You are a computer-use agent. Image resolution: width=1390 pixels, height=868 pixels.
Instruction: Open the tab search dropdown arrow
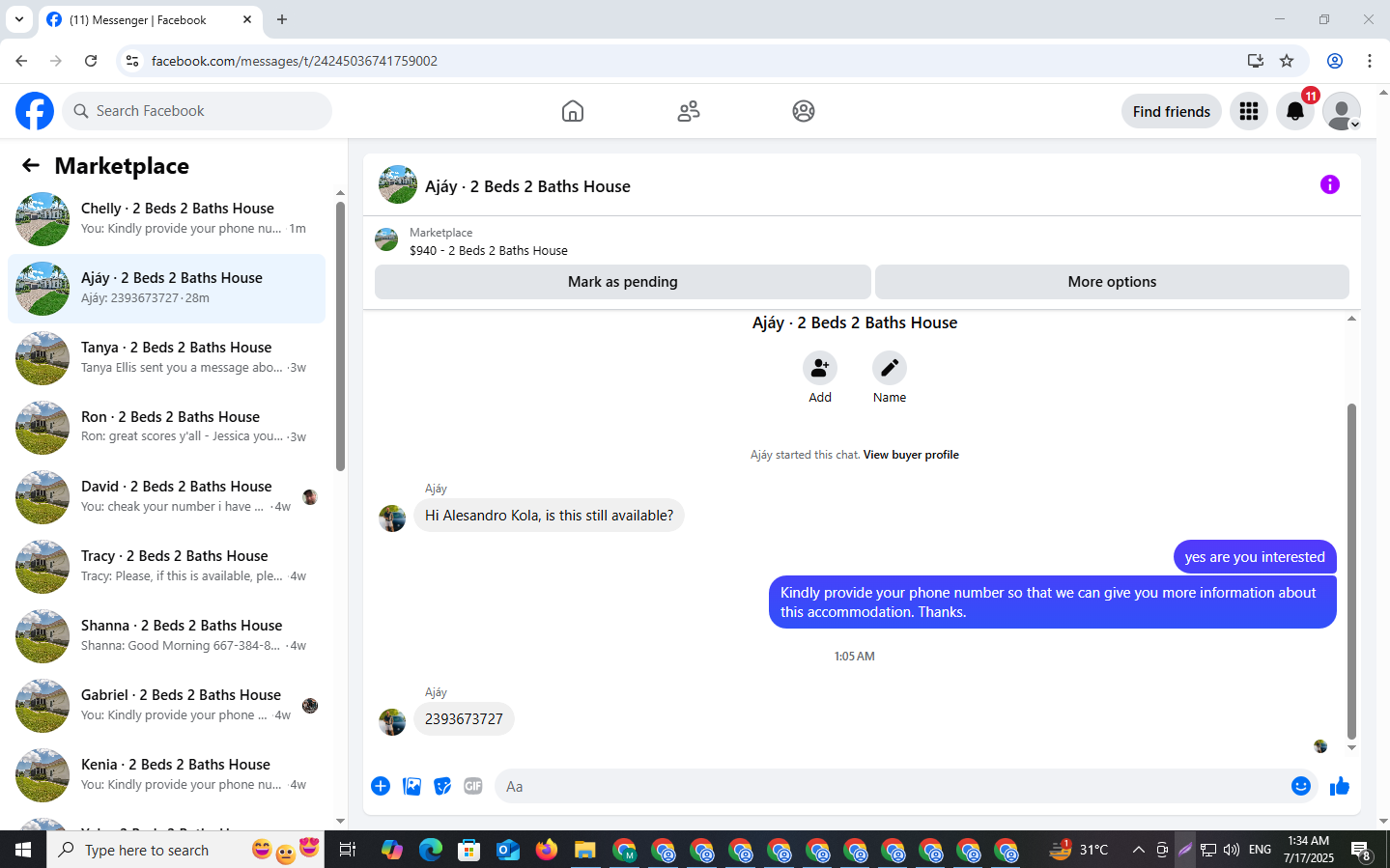18,19
